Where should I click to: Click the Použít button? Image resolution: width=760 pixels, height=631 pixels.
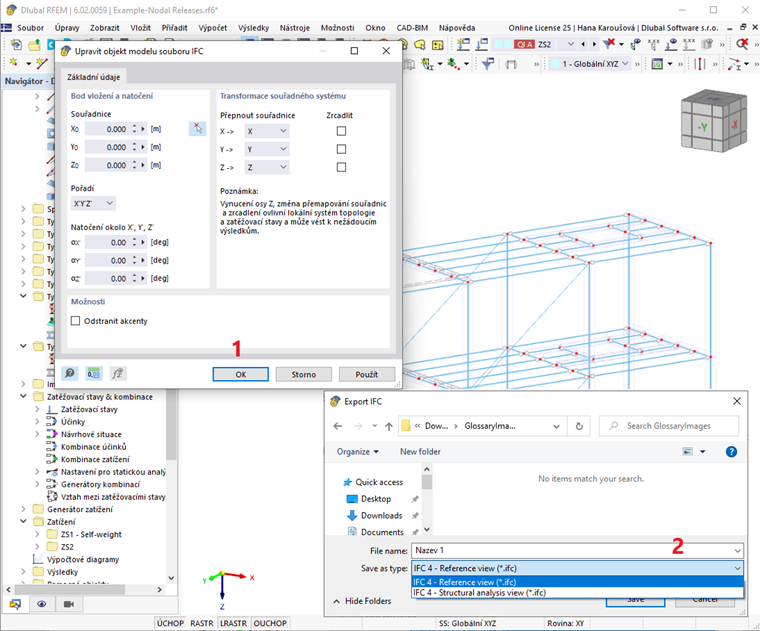point(366,374)
